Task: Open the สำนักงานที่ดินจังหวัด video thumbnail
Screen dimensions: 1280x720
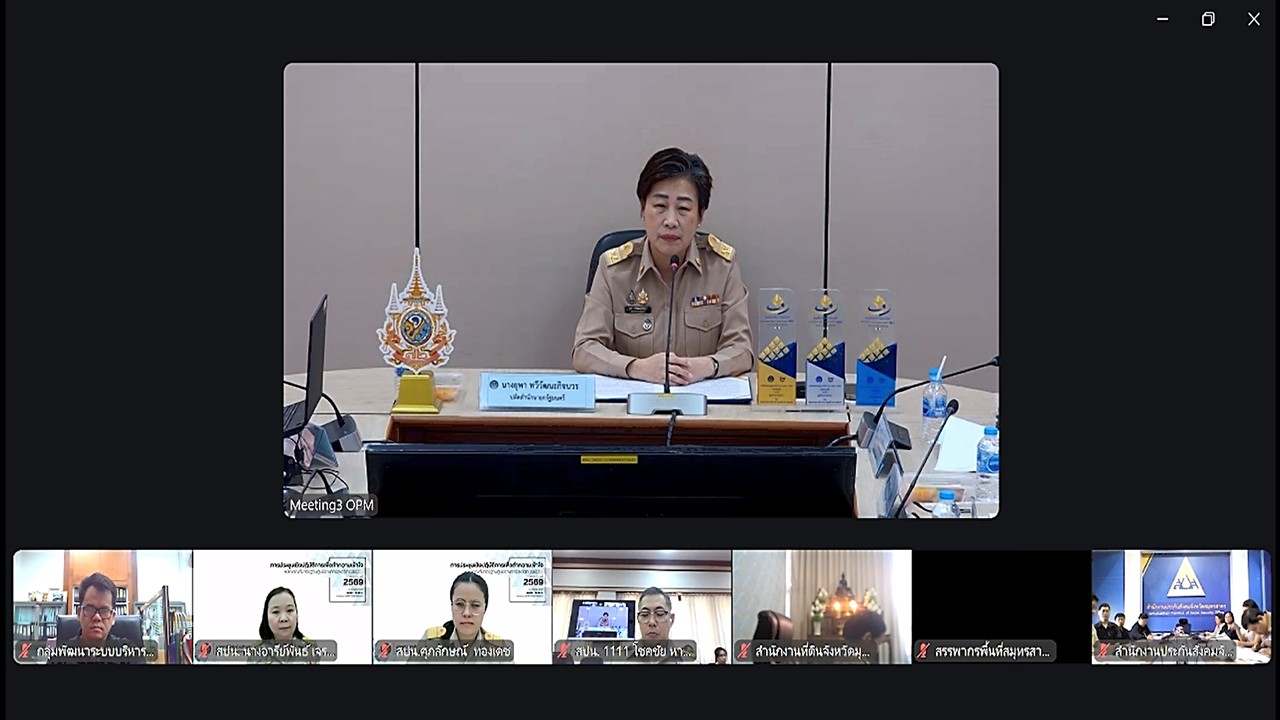Action: [822, 600]
